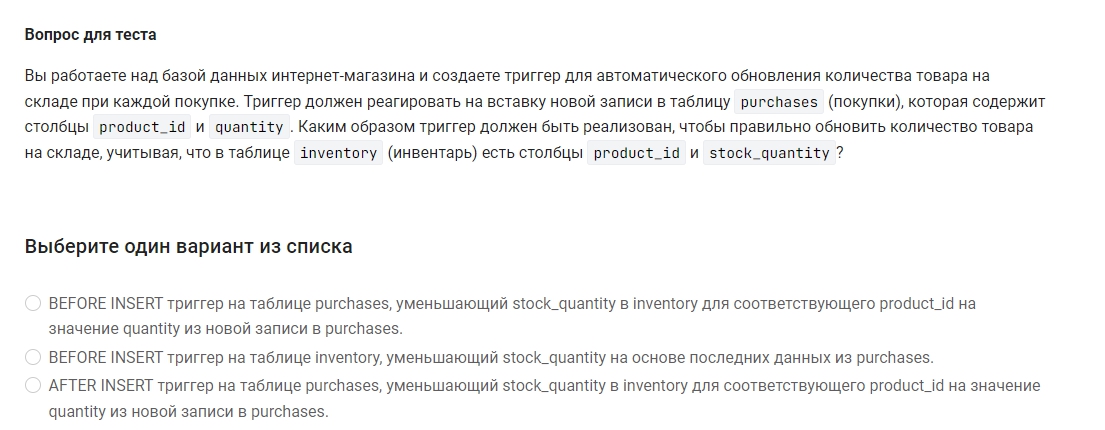1105x430 pixels.
Task: Pick the AFTER INSERT on purchases radio button
Action: coord(33,386)
